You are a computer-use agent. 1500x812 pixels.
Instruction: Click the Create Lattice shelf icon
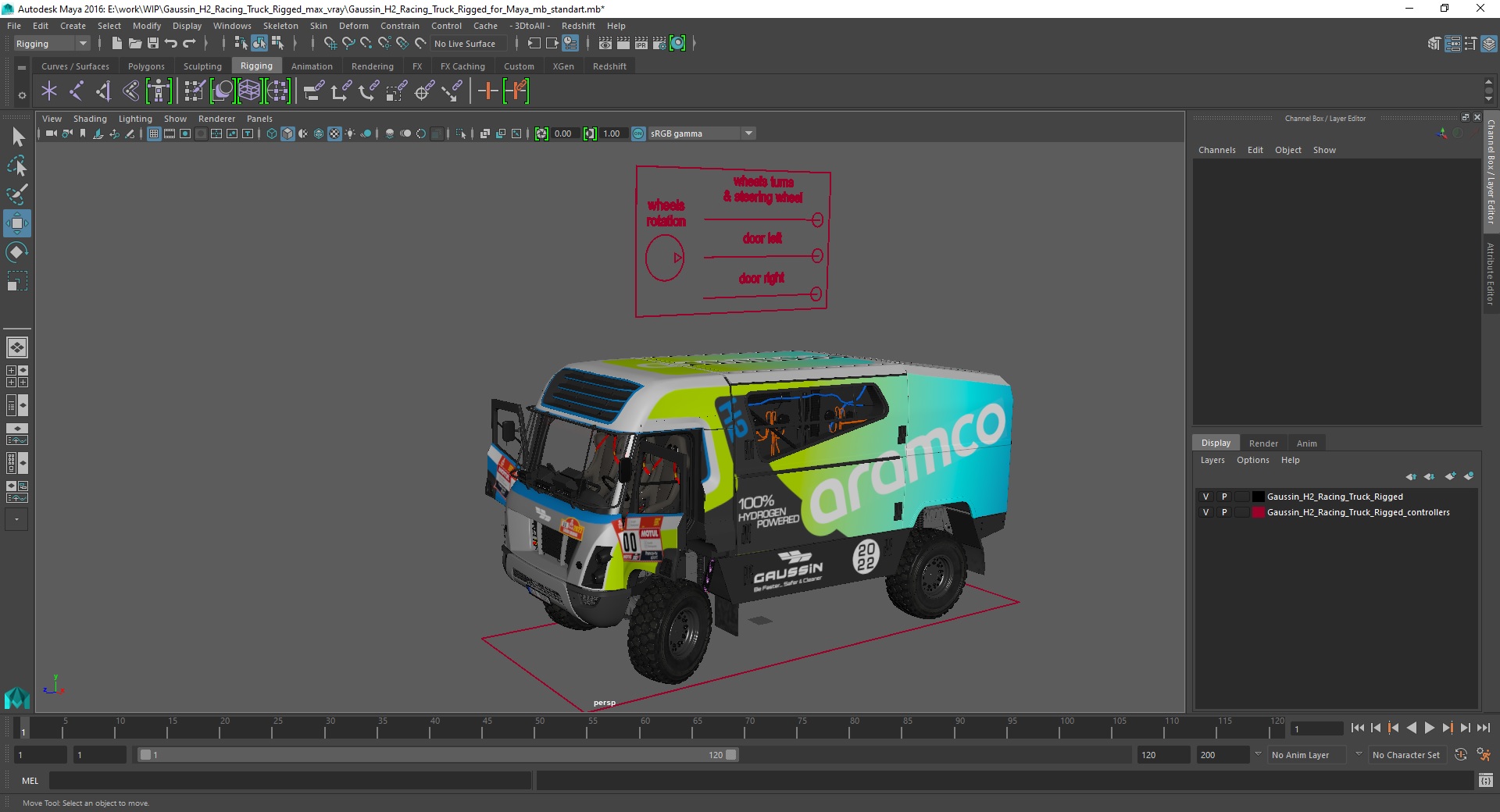coord(249,91)
